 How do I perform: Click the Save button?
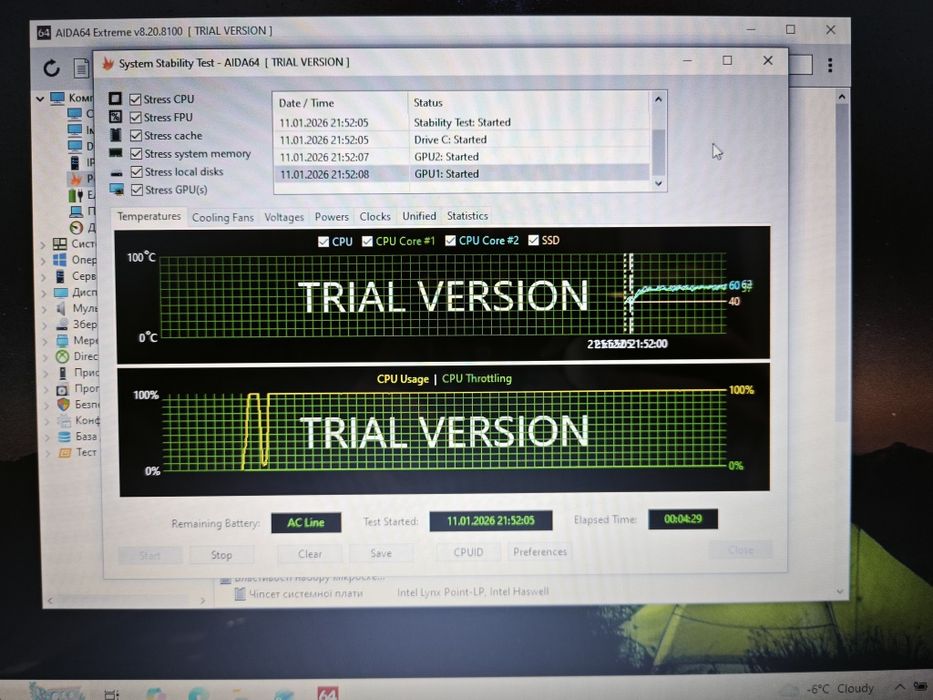point(381,554)
